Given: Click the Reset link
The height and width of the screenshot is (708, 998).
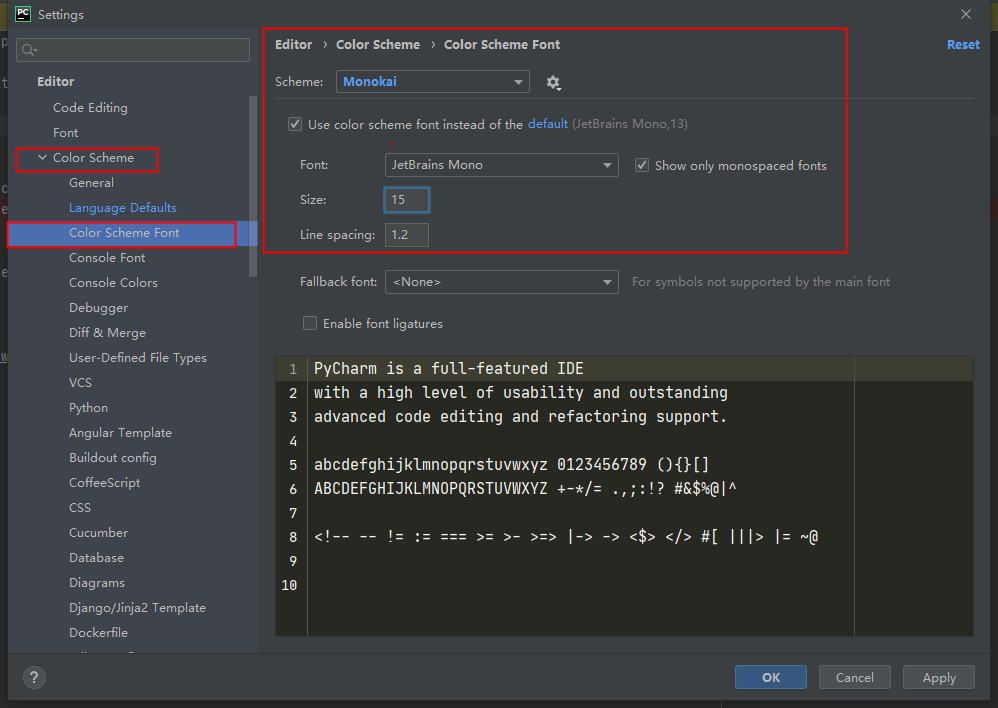Looking at the screenshot, I should (x=963, y=45).
